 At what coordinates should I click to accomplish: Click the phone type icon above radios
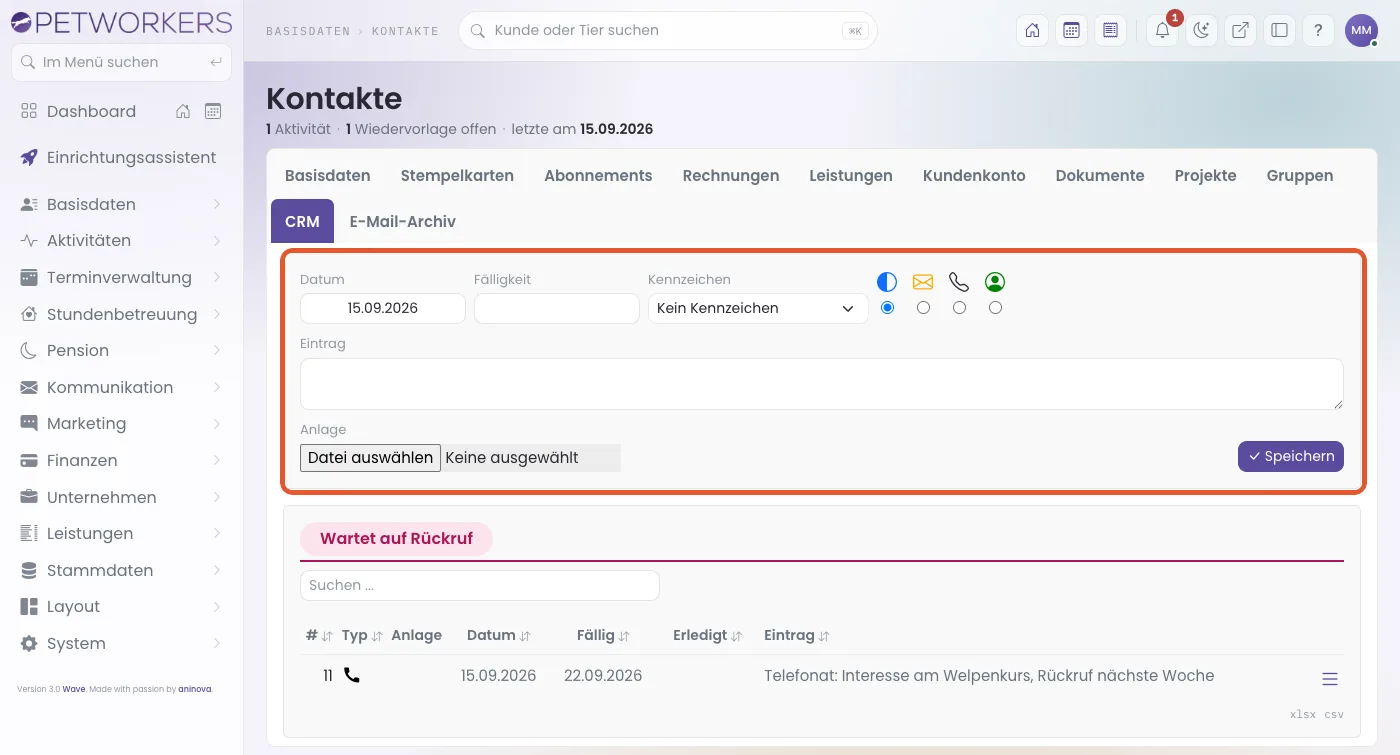point(959,282)
